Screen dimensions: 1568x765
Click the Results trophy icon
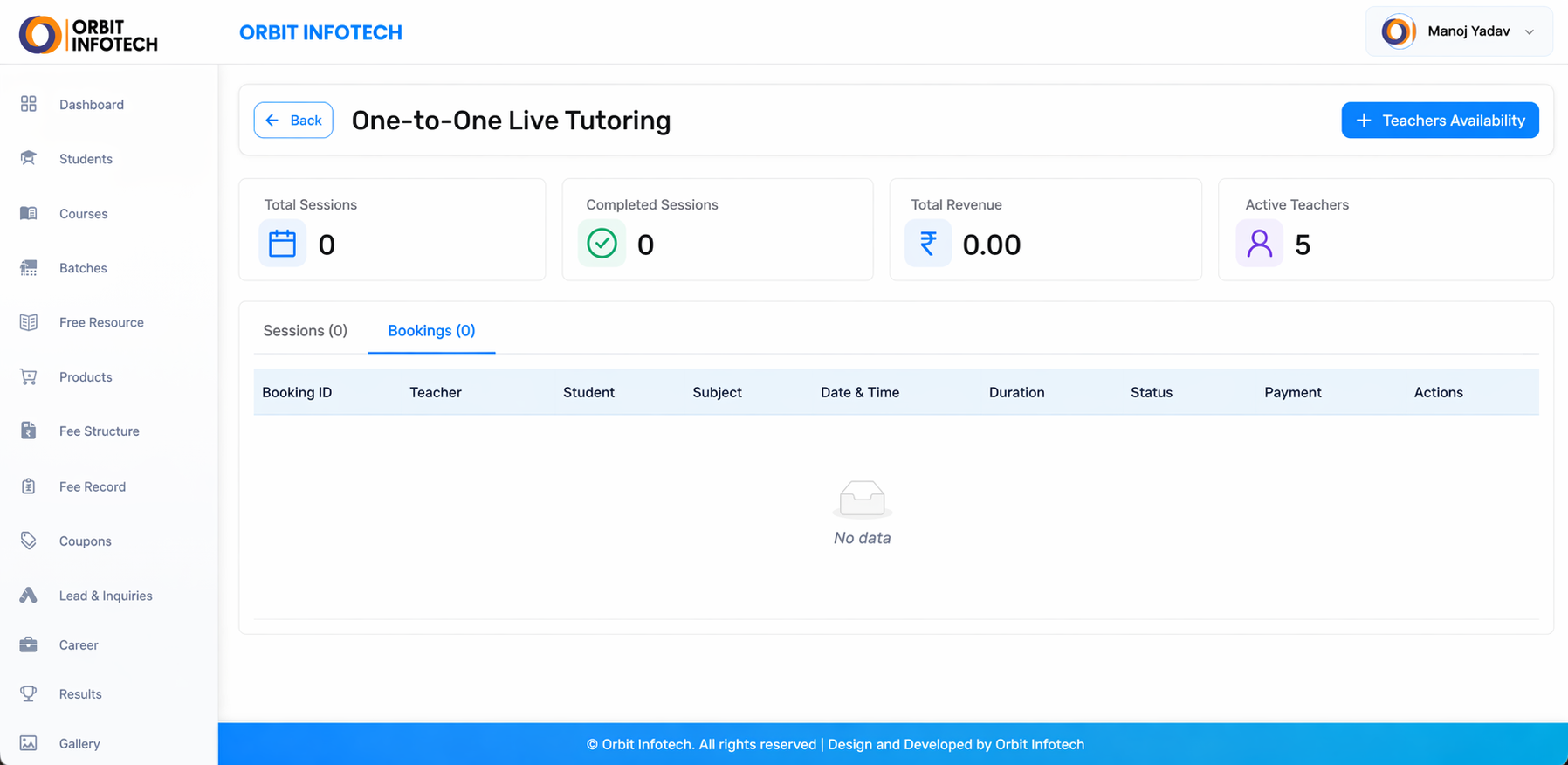tap(29, 693)
